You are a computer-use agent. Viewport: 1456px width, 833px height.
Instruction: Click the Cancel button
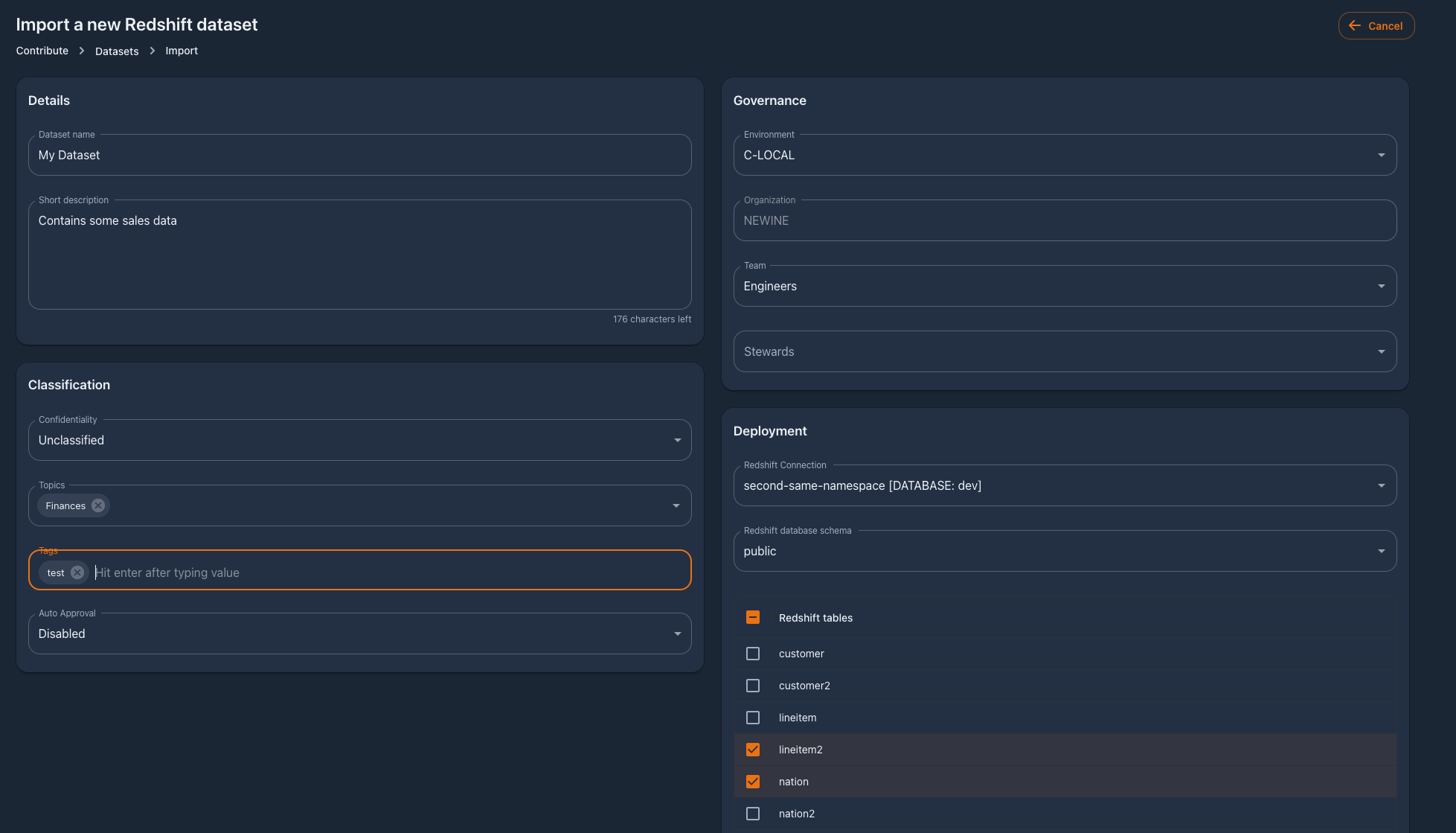click(x=1376, y=25)
